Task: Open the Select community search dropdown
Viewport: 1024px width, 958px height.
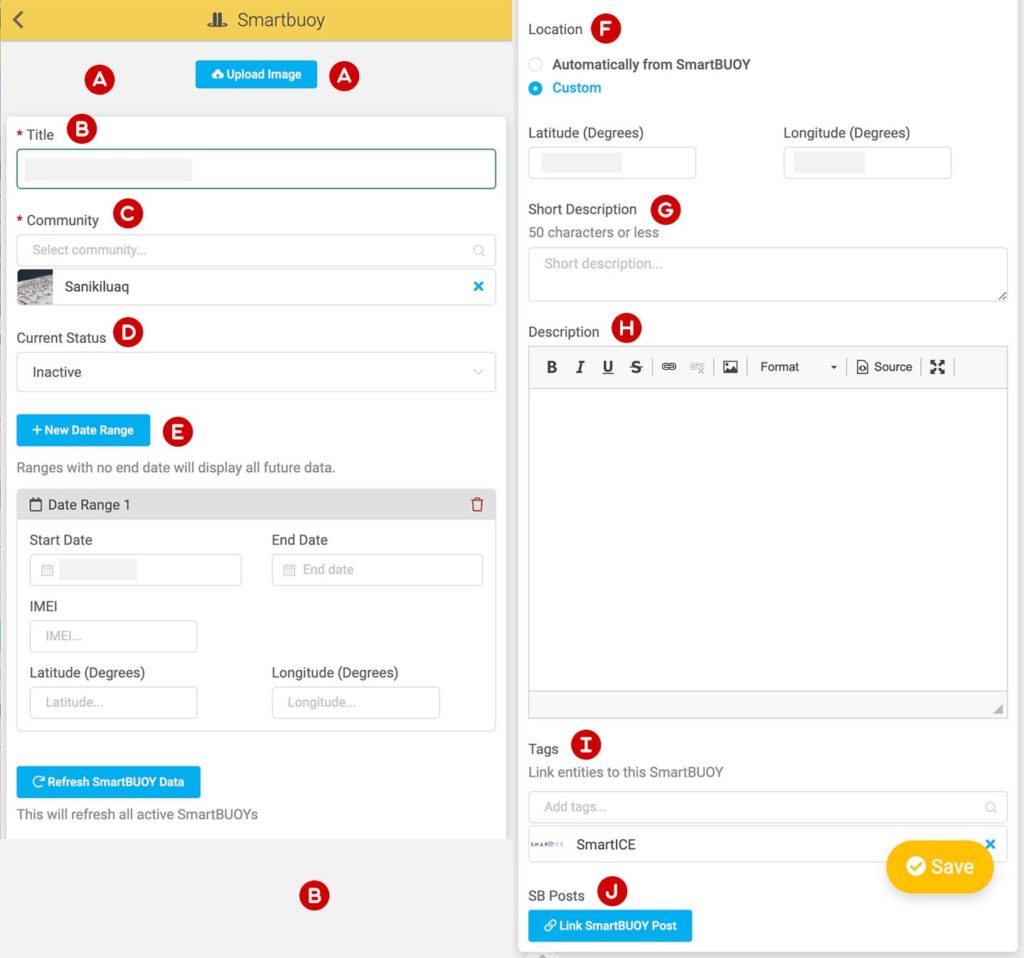Action: coord(256,250)
